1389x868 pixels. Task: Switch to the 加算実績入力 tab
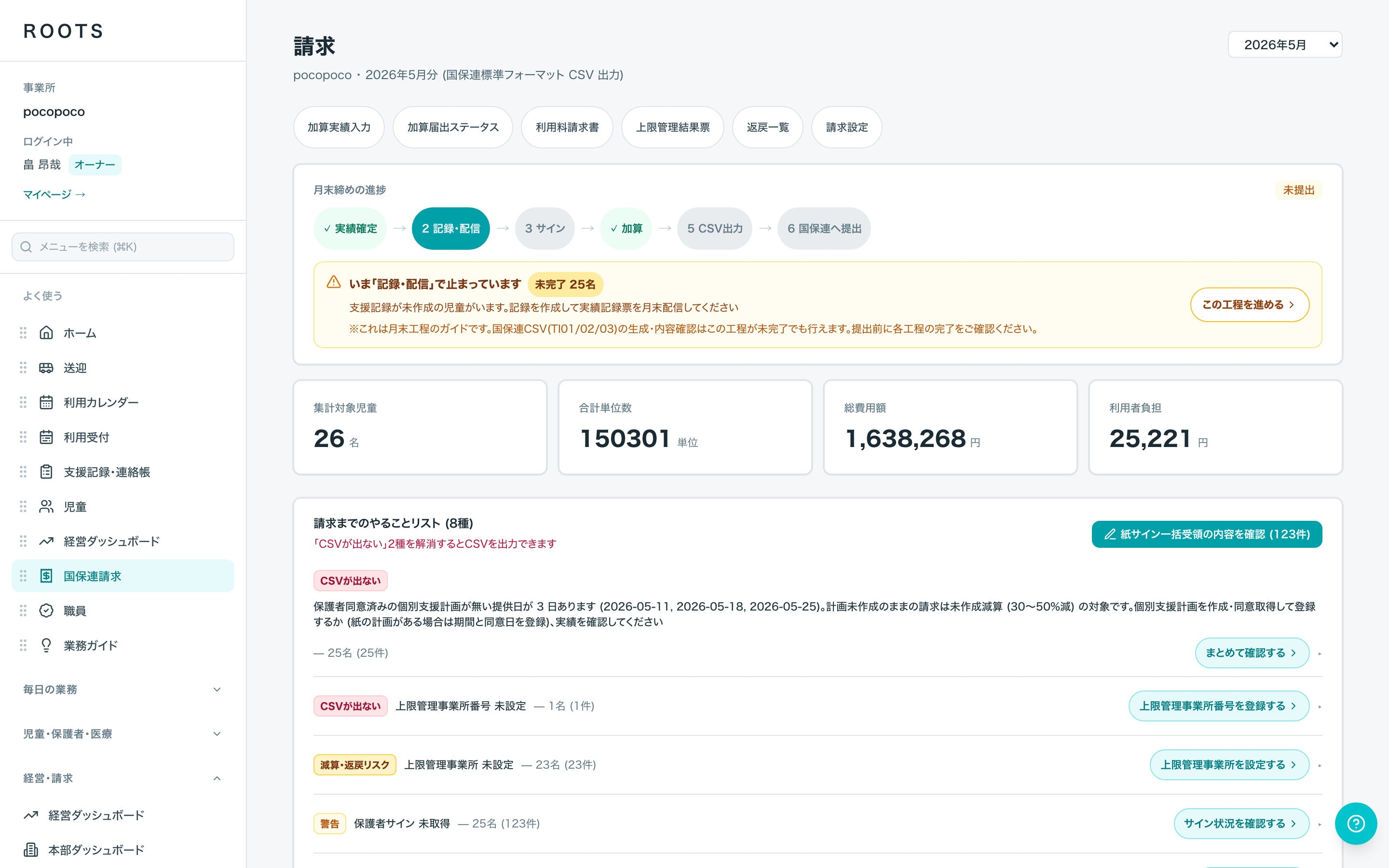tap(339, 127)
